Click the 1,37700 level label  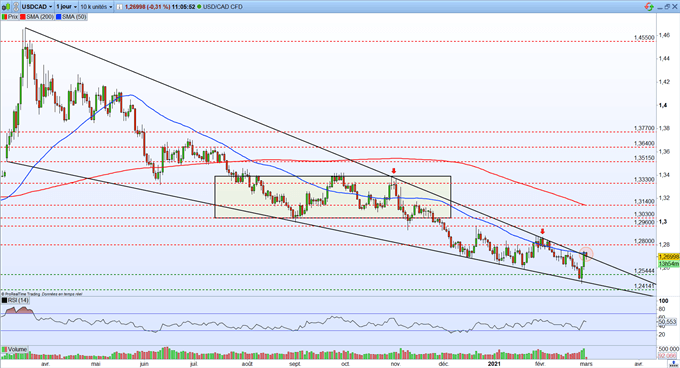pyautogui.click(x=644, y=128)
